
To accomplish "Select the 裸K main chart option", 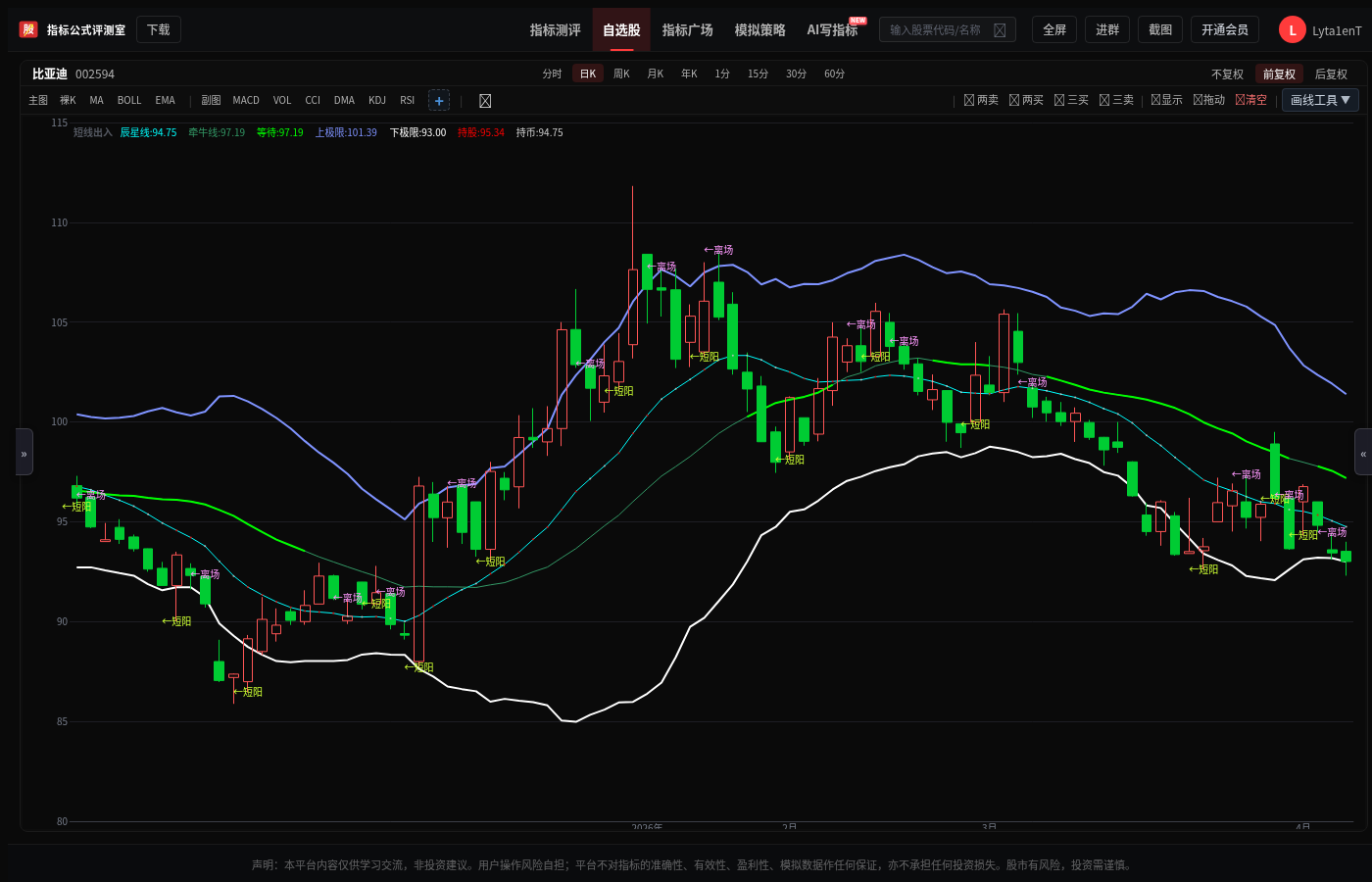I will [x=68, y=100].
